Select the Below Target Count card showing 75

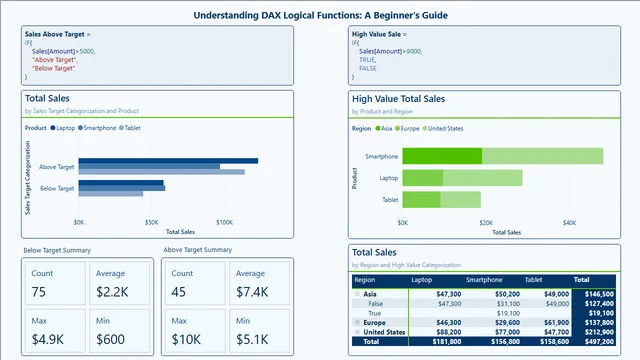coord(56,283)
